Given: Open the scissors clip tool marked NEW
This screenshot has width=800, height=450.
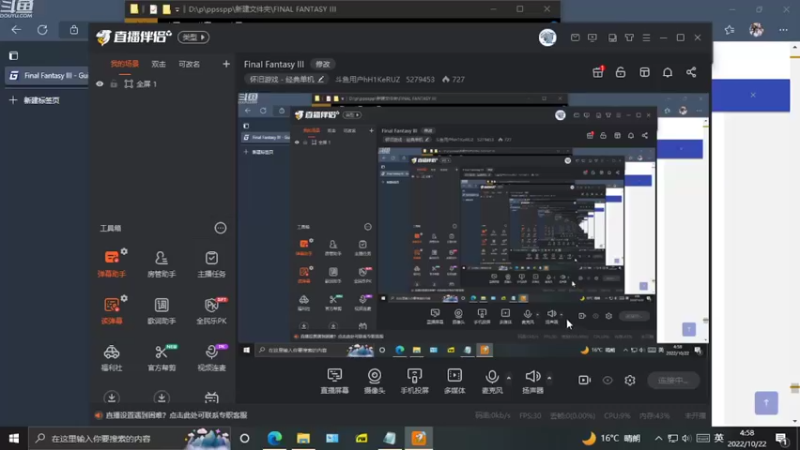Looking at the screenshot, I should [161, 357].
